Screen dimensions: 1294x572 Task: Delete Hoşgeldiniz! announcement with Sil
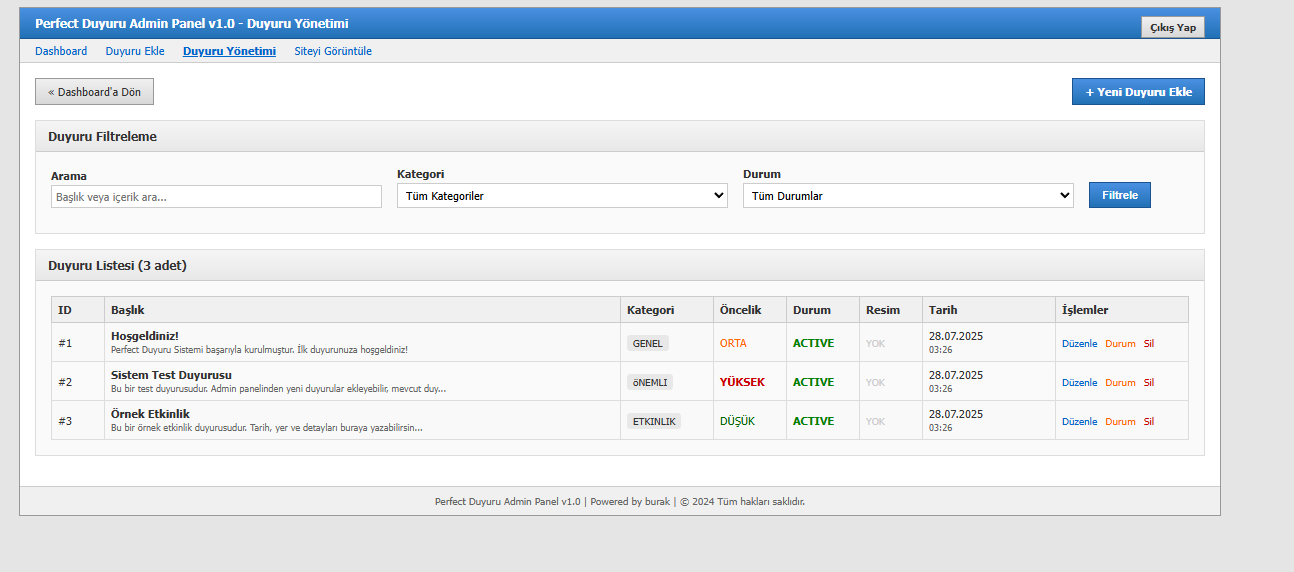click(x=1149, y=343)
